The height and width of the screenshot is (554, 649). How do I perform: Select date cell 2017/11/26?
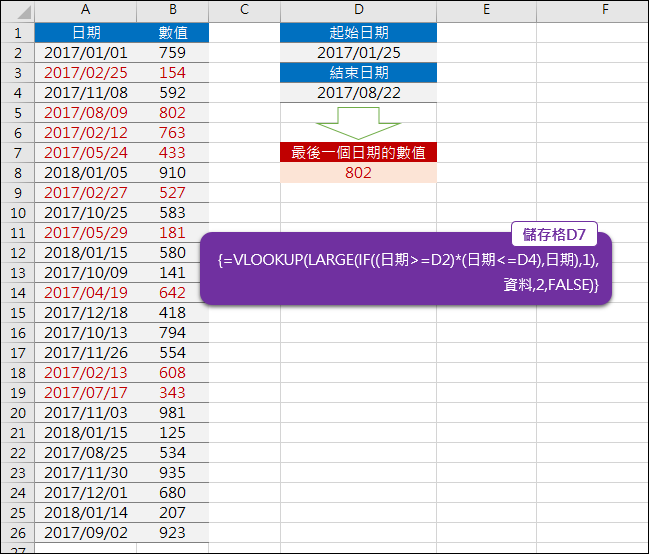coord(86,353)
